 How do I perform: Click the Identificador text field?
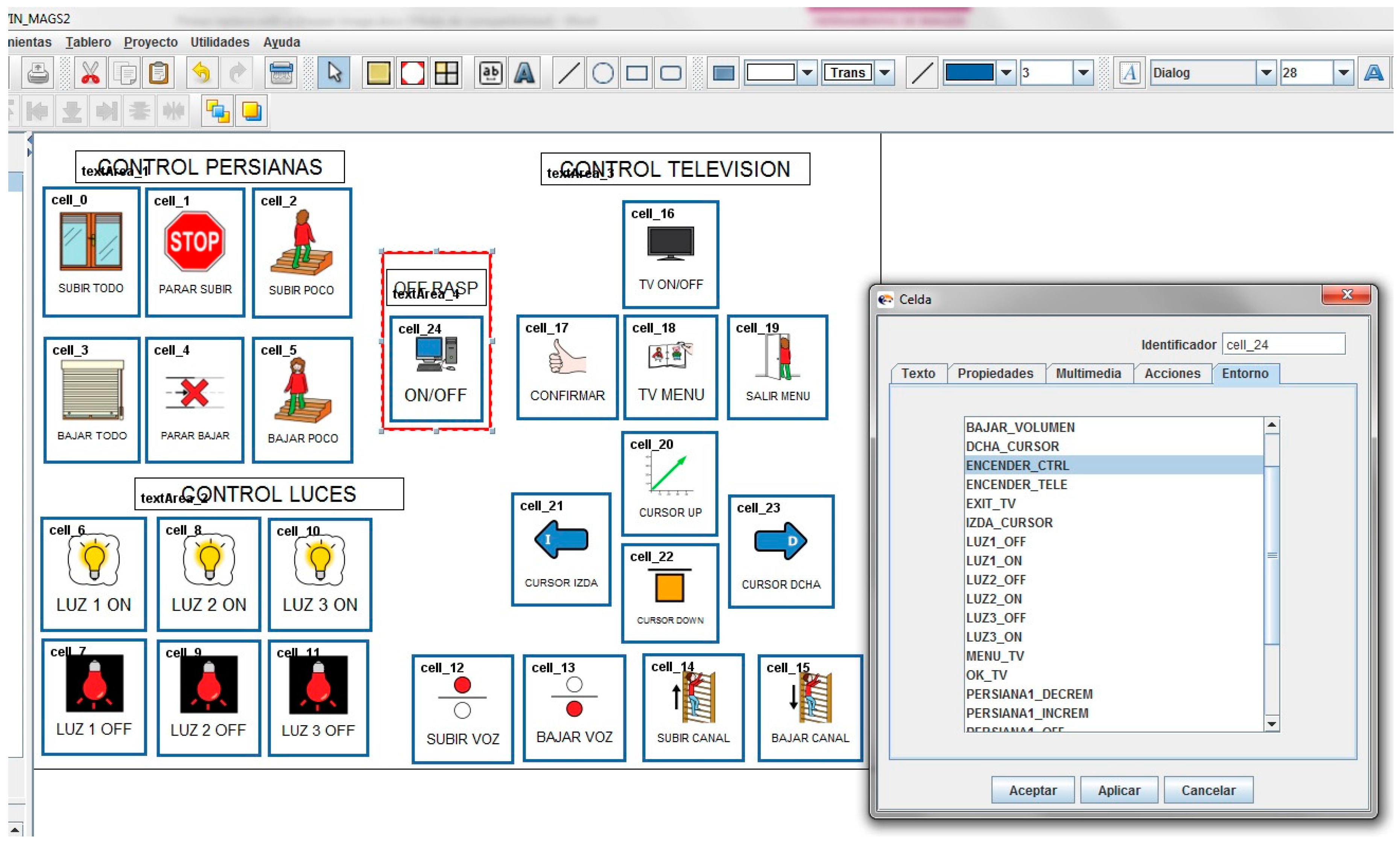[1283, 344]
